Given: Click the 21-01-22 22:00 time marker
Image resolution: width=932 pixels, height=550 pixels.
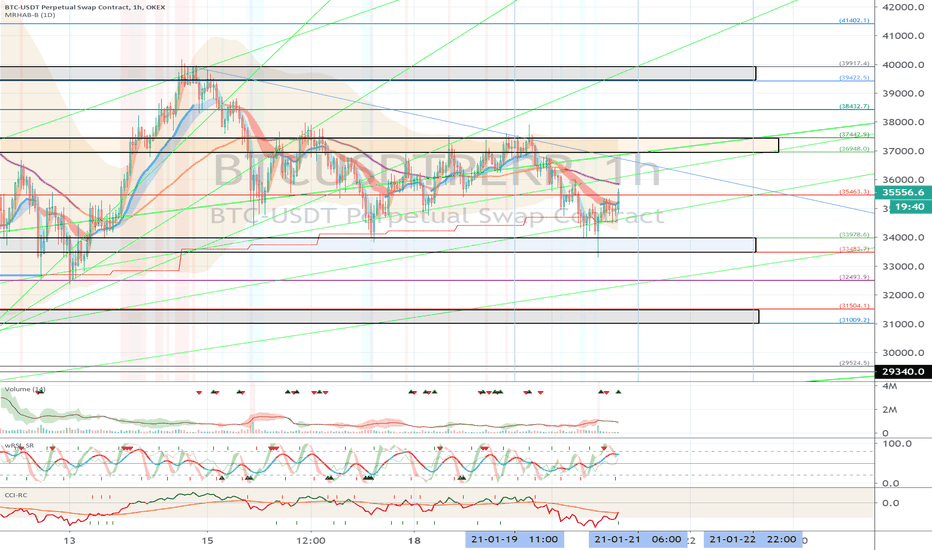Looking at the screenshot, I should (753, 539).
